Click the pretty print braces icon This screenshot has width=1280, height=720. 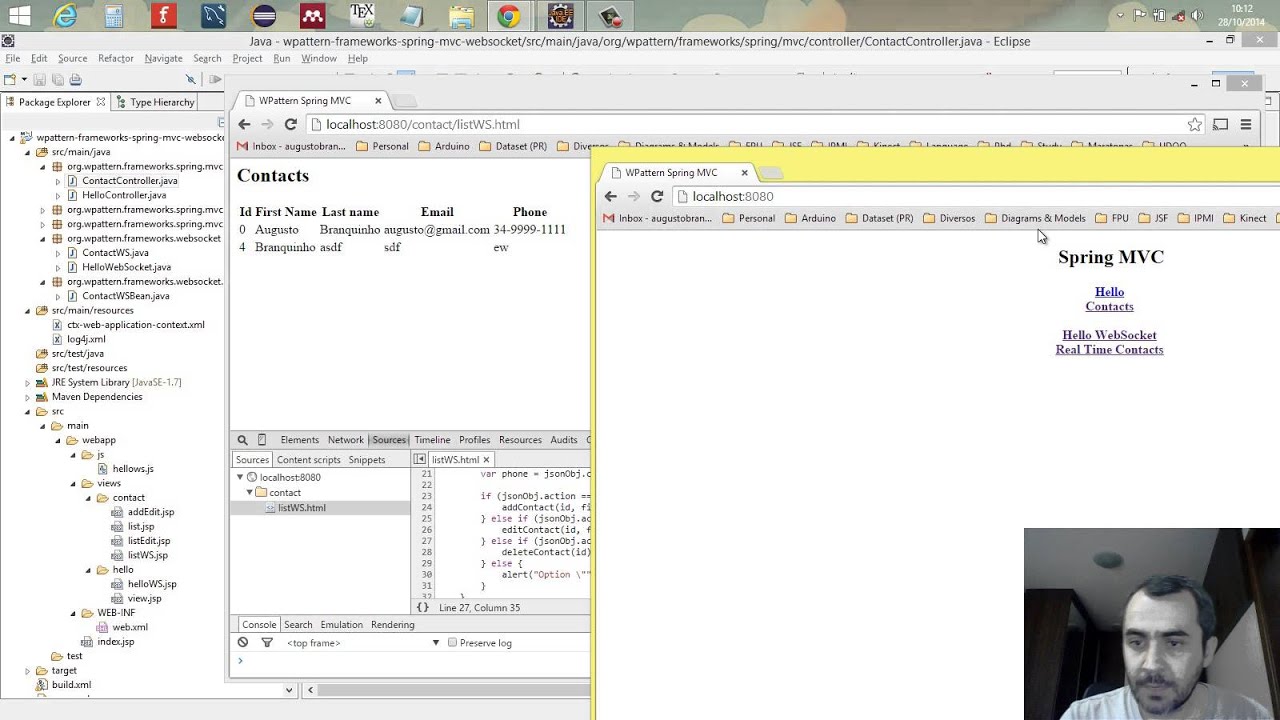[423, 608]
